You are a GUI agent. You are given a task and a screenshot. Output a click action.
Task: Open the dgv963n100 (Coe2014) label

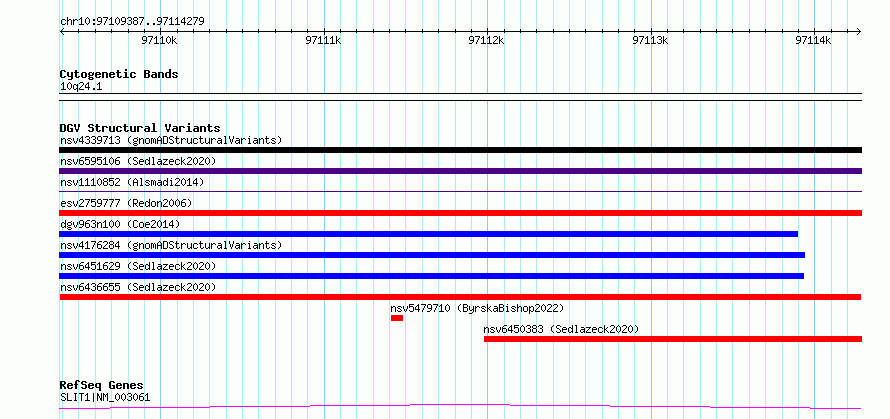(120, 224)
